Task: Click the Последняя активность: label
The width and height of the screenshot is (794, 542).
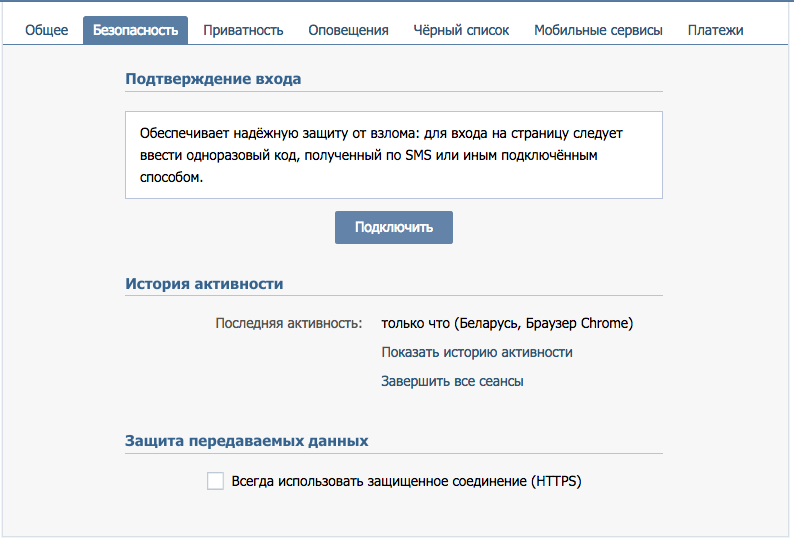Action: [x=288, y=323]
